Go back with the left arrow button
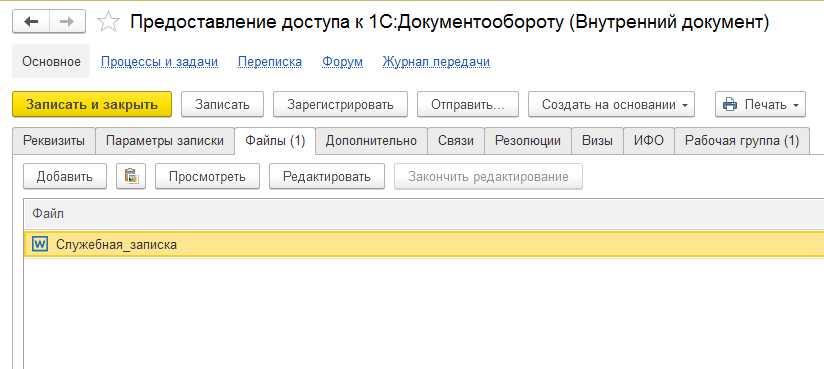824x369 pixels. pyautogui.click(x=32, y=22)
